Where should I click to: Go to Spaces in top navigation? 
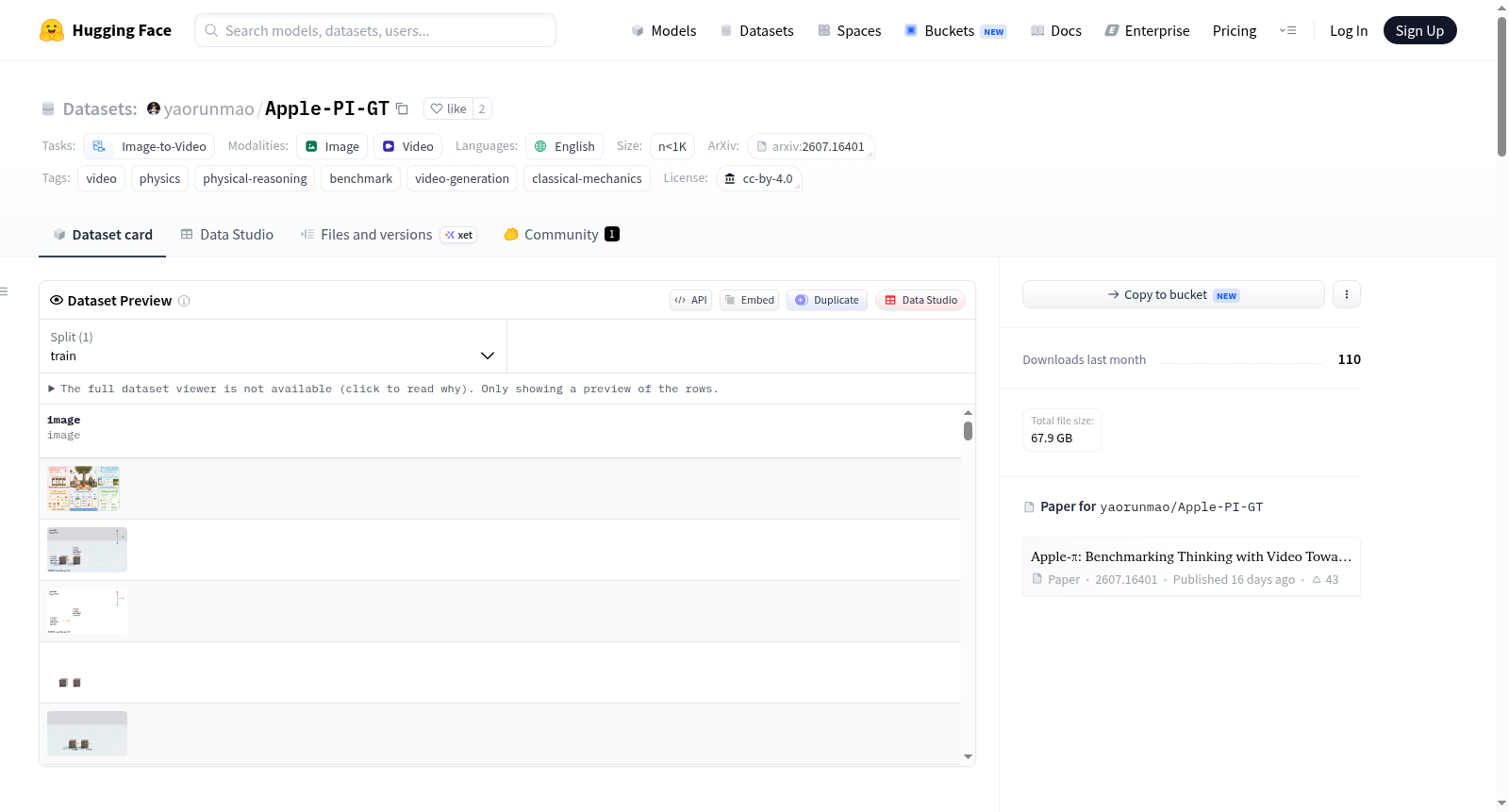click(850, 30)
